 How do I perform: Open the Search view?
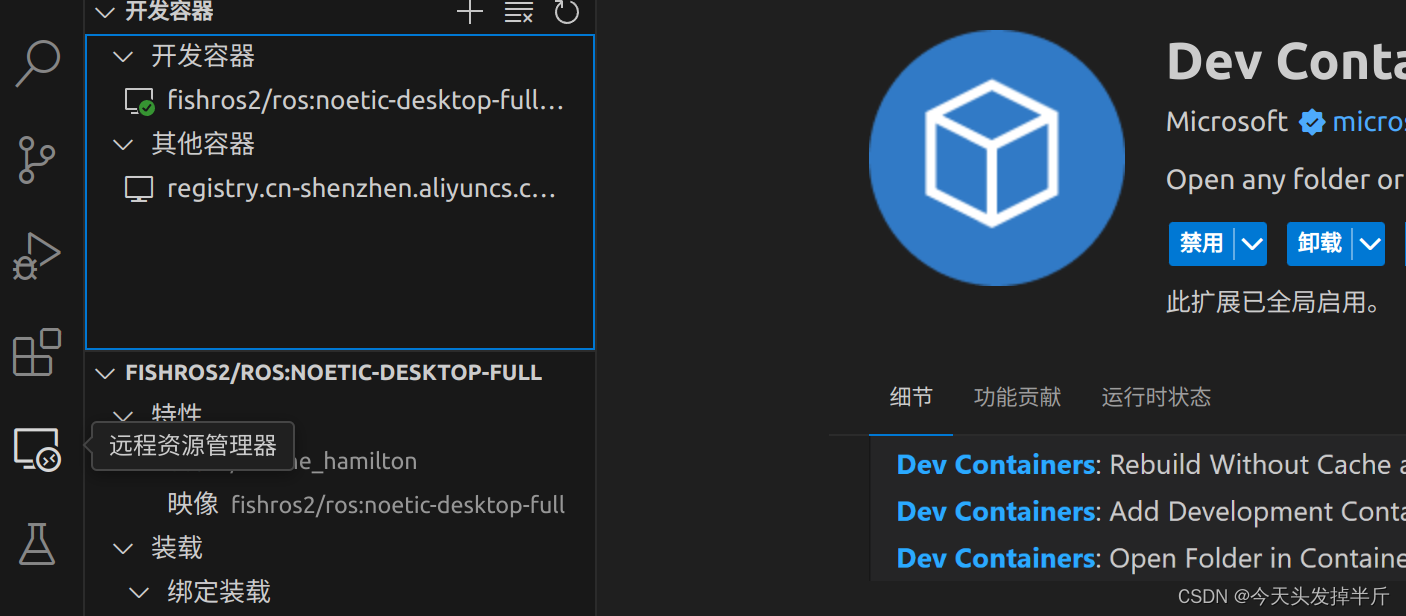(38, 63)
